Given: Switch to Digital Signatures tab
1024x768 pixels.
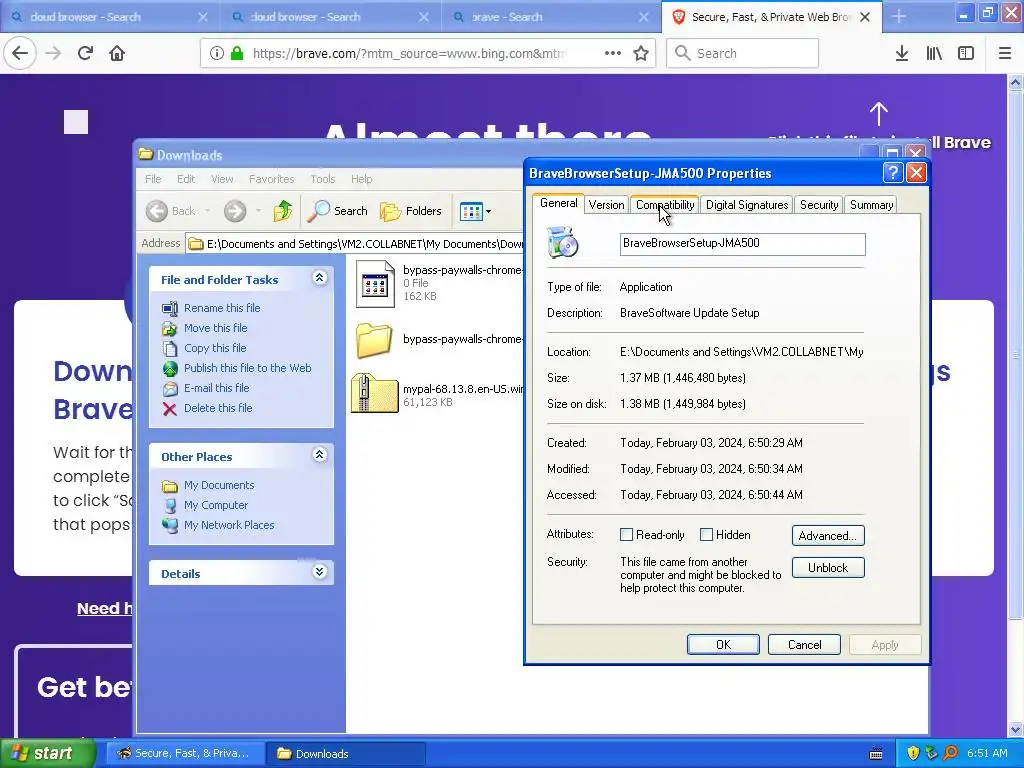Looking at the screenshot, I should pos(746,205).
